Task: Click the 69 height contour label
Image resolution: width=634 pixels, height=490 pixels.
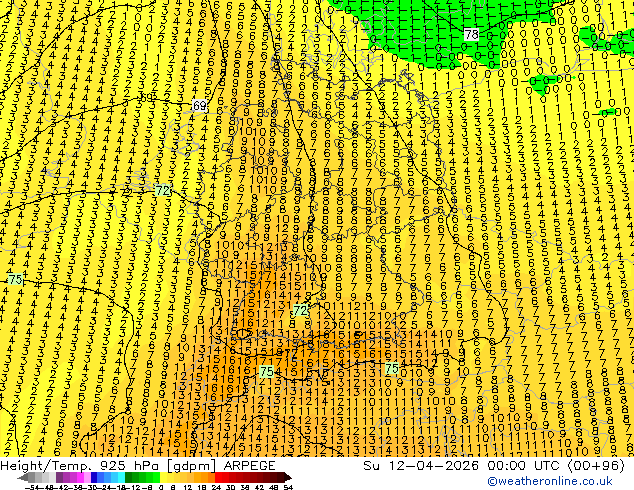Action: point(200,106)
